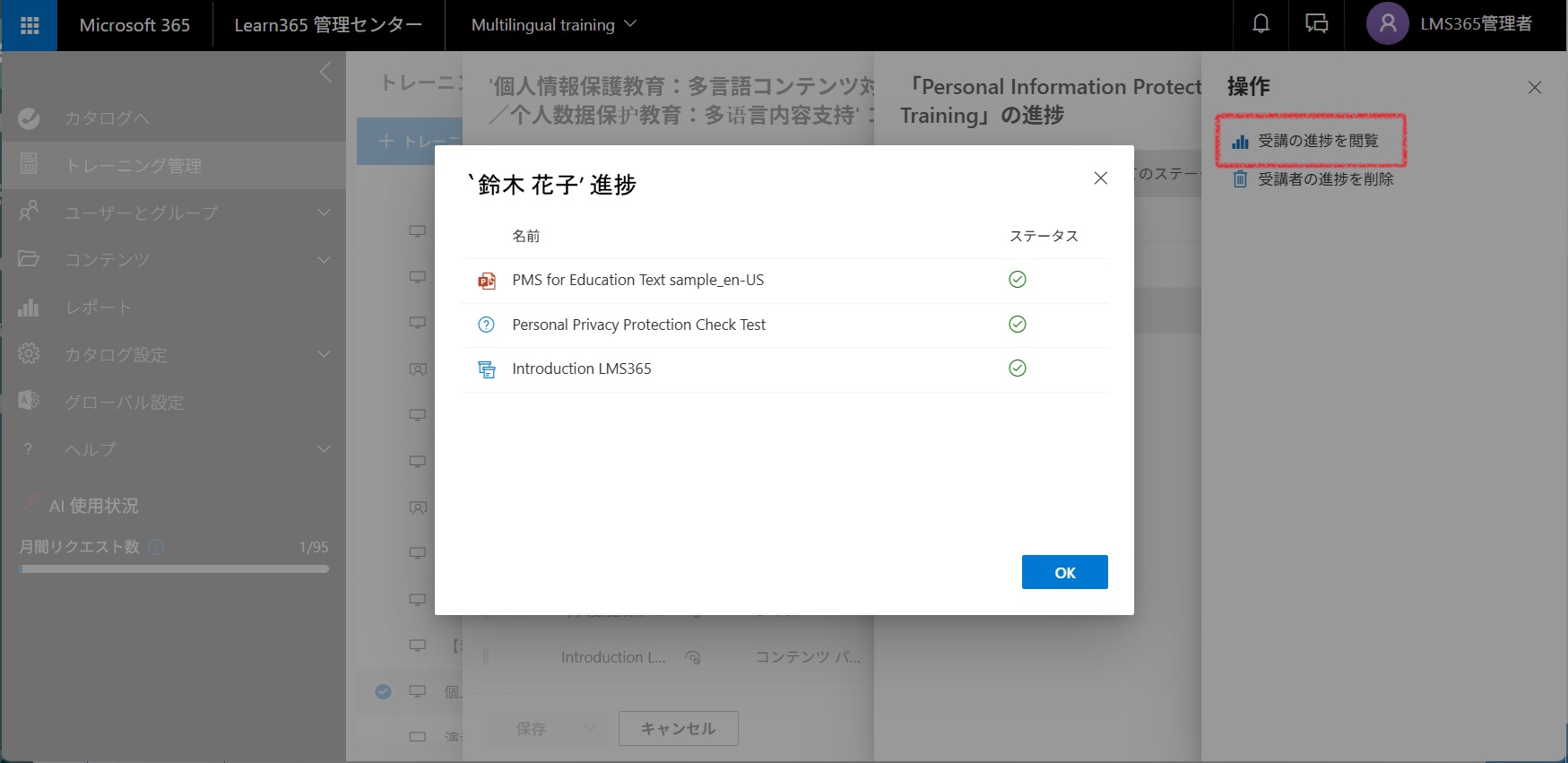1568x763 pixels.
Task: Click the レポート bar chart icon
Action: [x=29, y=308]
